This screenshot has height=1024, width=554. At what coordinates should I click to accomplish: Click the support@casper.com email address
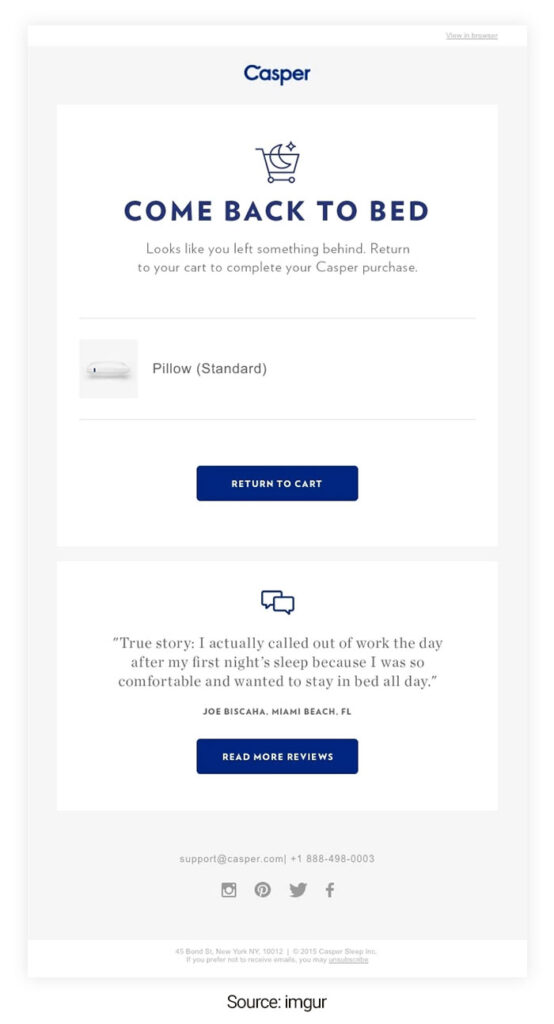[232, 859]
